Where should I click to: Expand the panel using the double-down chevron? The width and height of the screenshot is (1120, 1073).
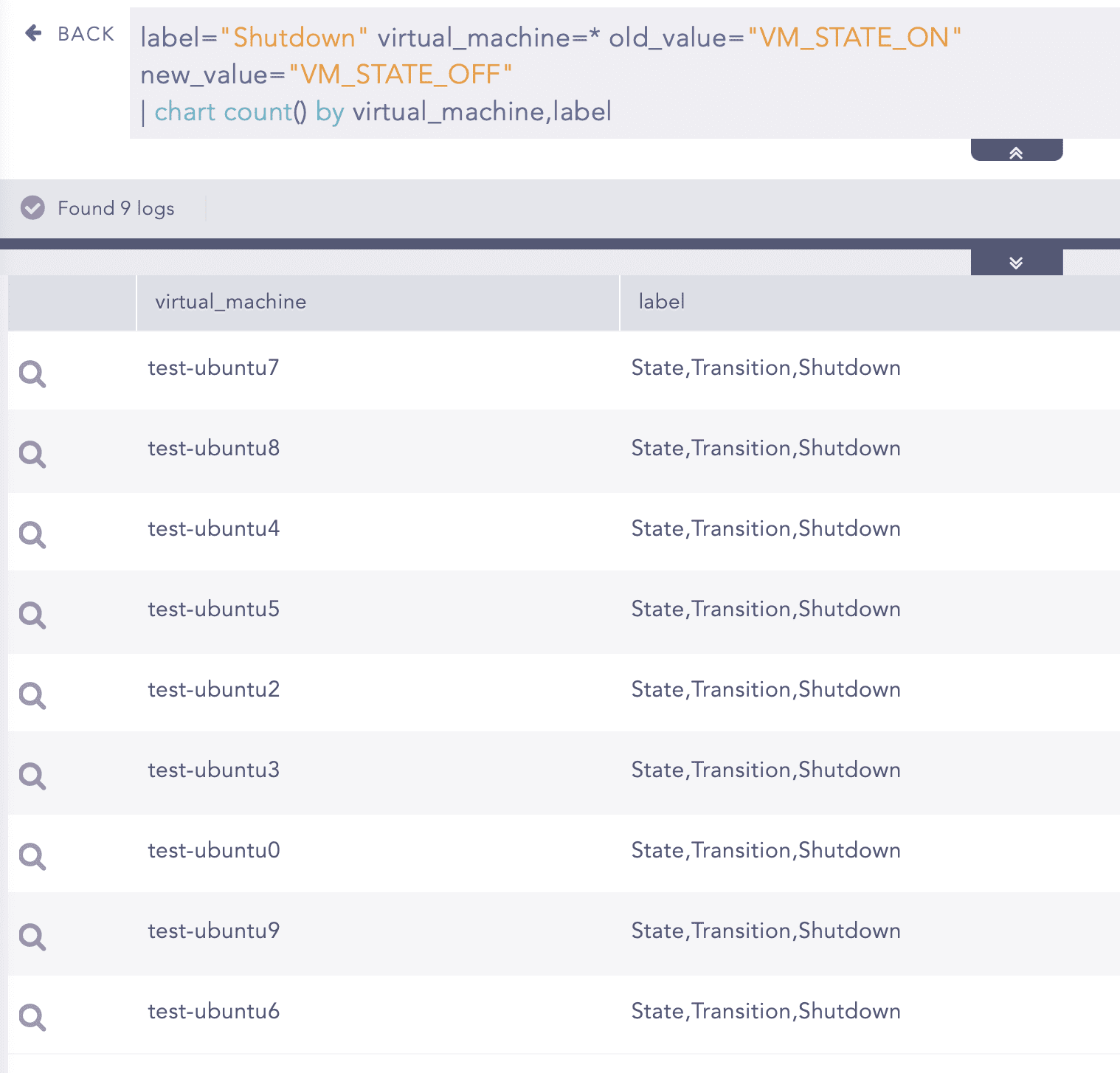(x=1016, y=263)
